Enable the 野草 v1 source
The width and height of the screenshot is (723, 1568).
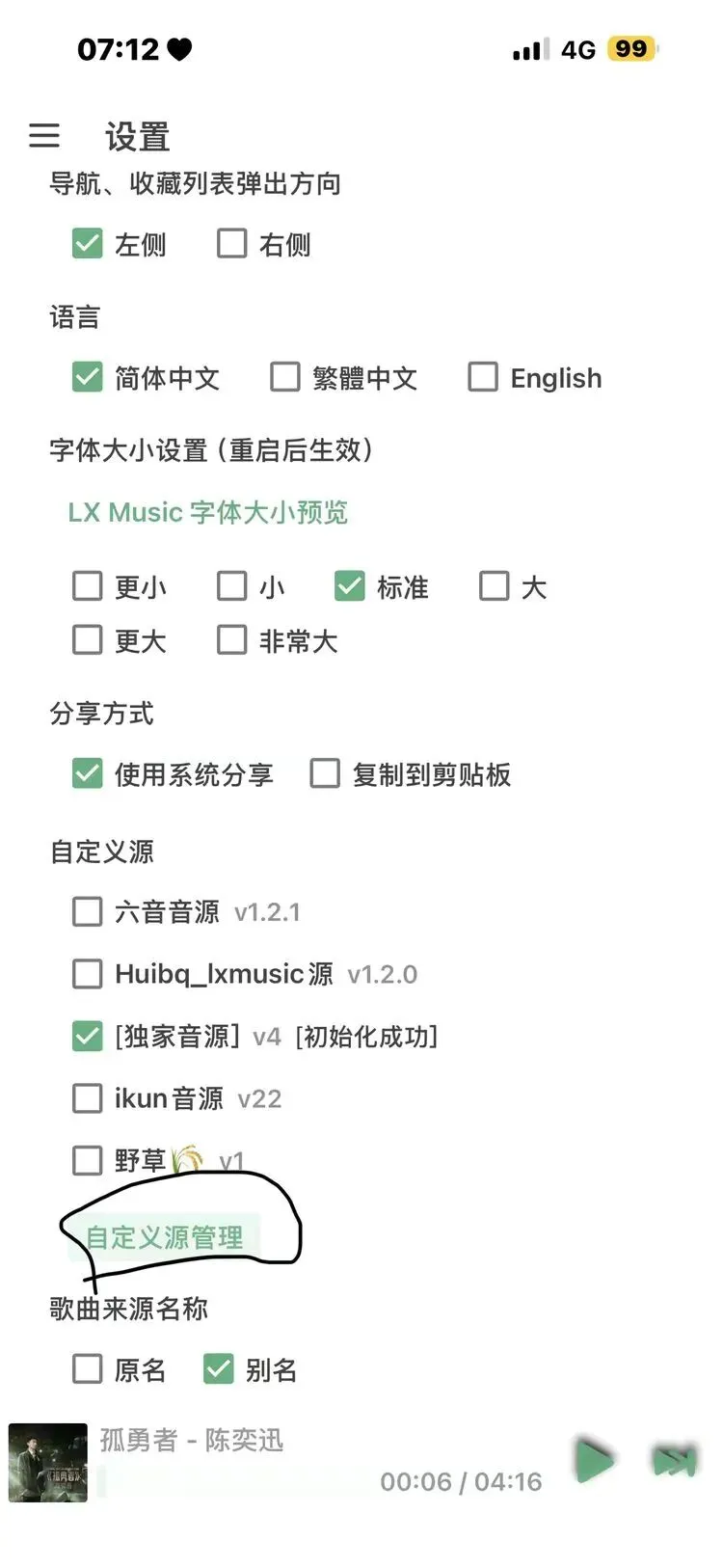tap(88, 1160)
